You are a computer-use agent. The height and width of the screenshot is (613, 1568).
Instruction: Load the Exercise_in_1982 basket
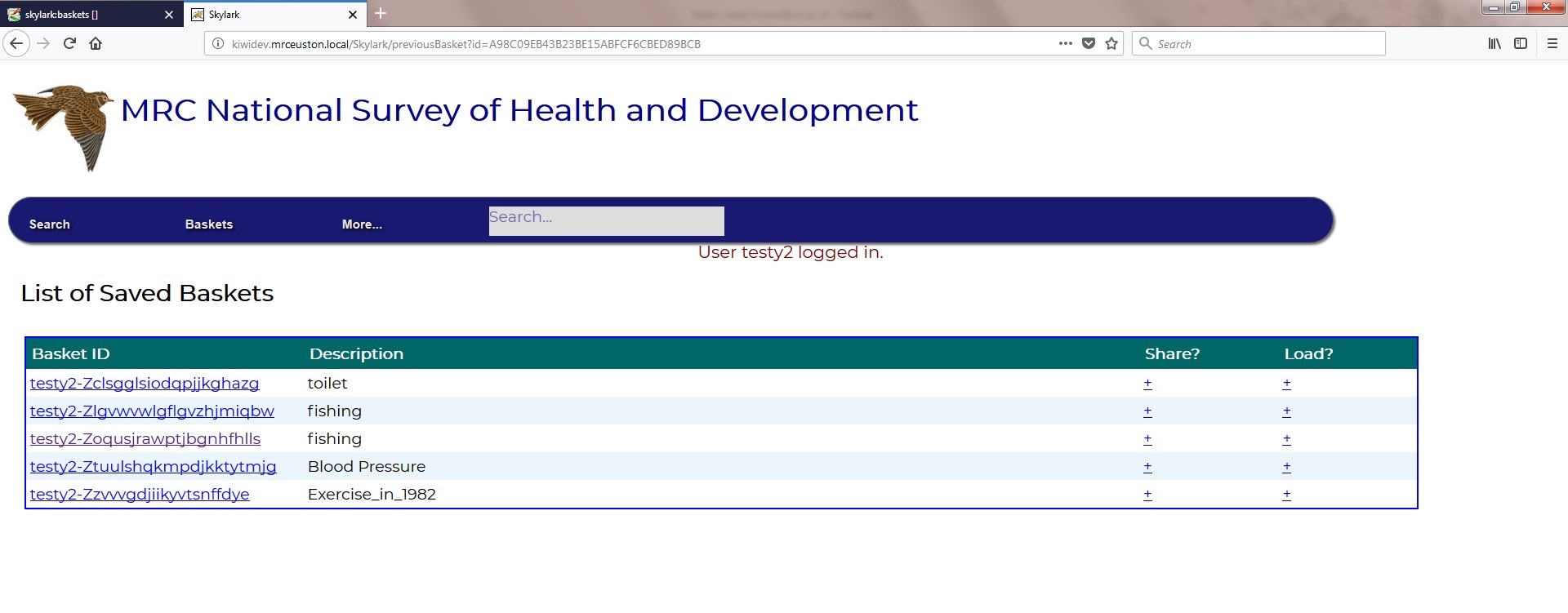point(1286,495)
